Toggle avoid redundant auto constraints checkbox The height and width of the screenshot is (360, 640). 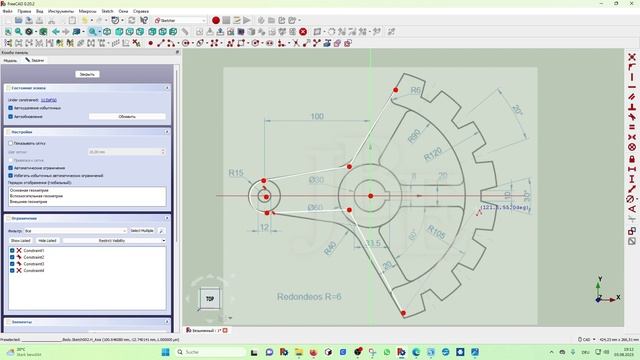click(x=11, y=176)
